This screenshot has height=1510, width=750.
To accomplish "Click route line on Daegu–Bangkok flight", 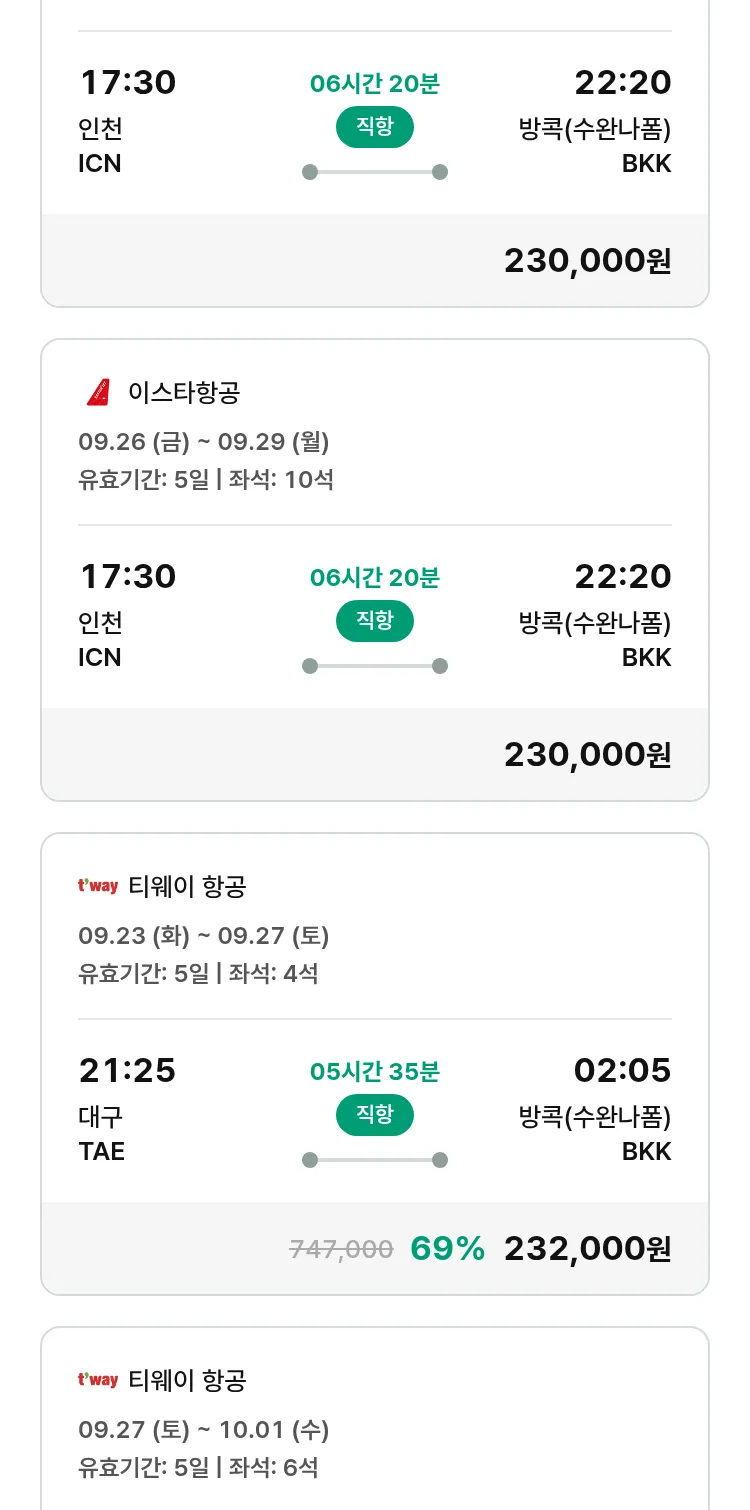I will (374, 1160).
